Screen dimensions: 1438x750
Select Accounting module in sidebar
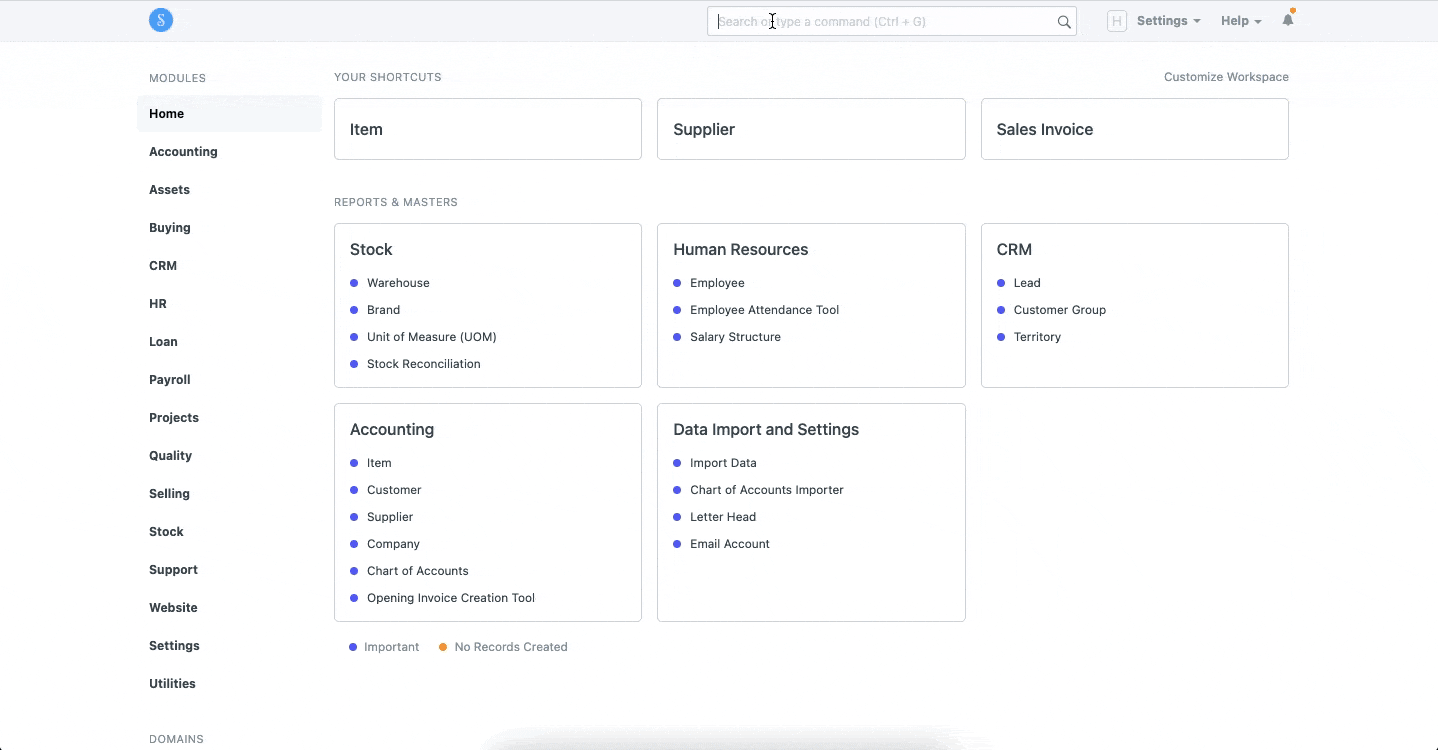[183, 152]
